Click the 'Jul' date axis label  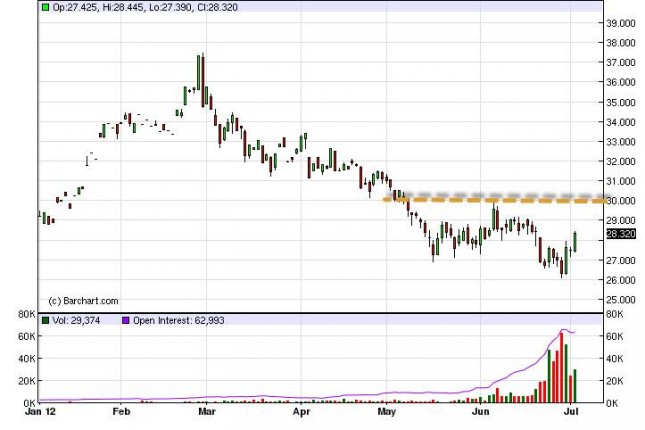(x=571, y=411)
